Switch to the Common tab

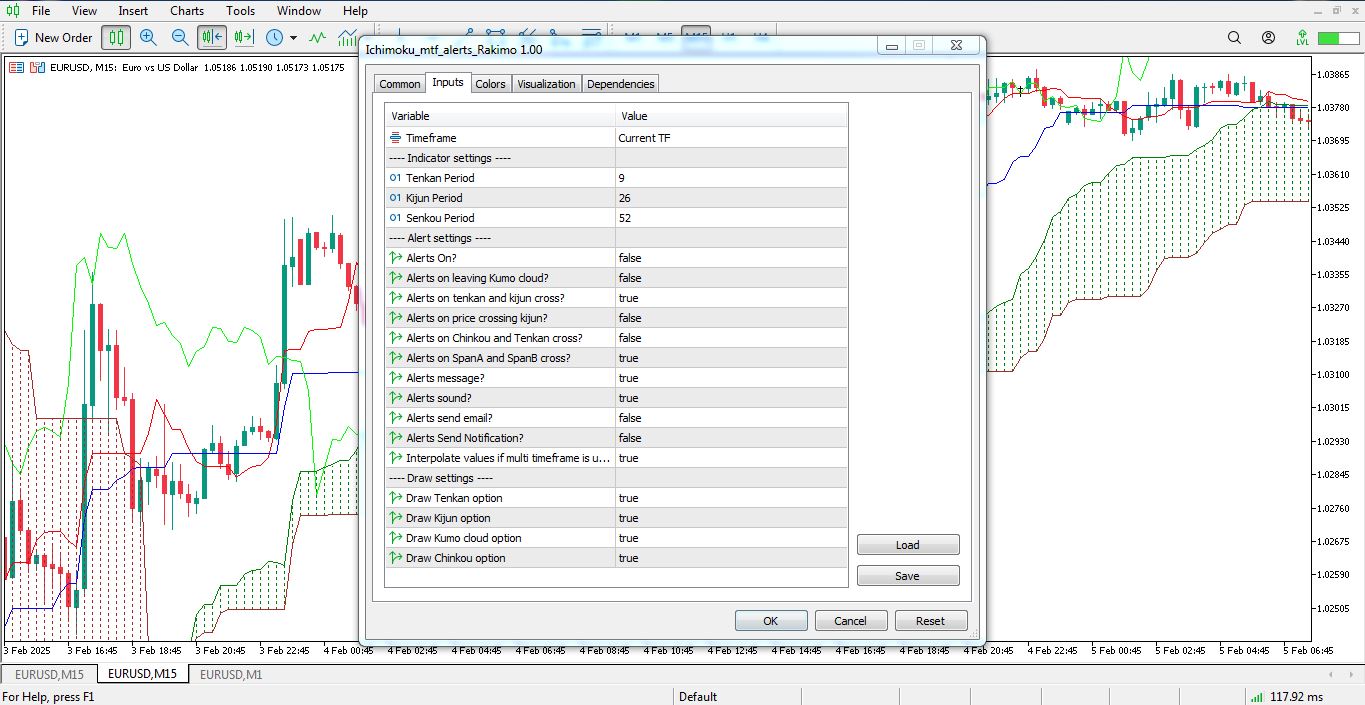400,84
